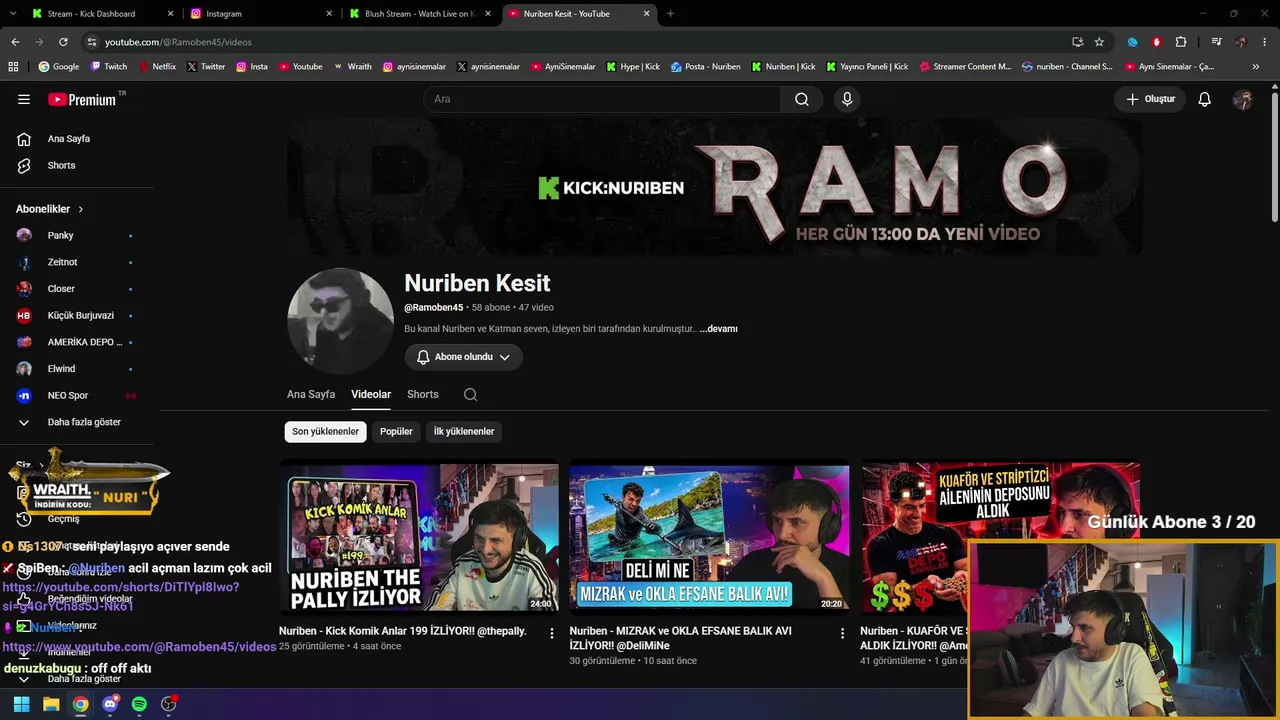The image size is (1280, 720).
Task: Click the @Ramoben45 channel handle text
Action: pyautogui.click(x=434, y=308)
